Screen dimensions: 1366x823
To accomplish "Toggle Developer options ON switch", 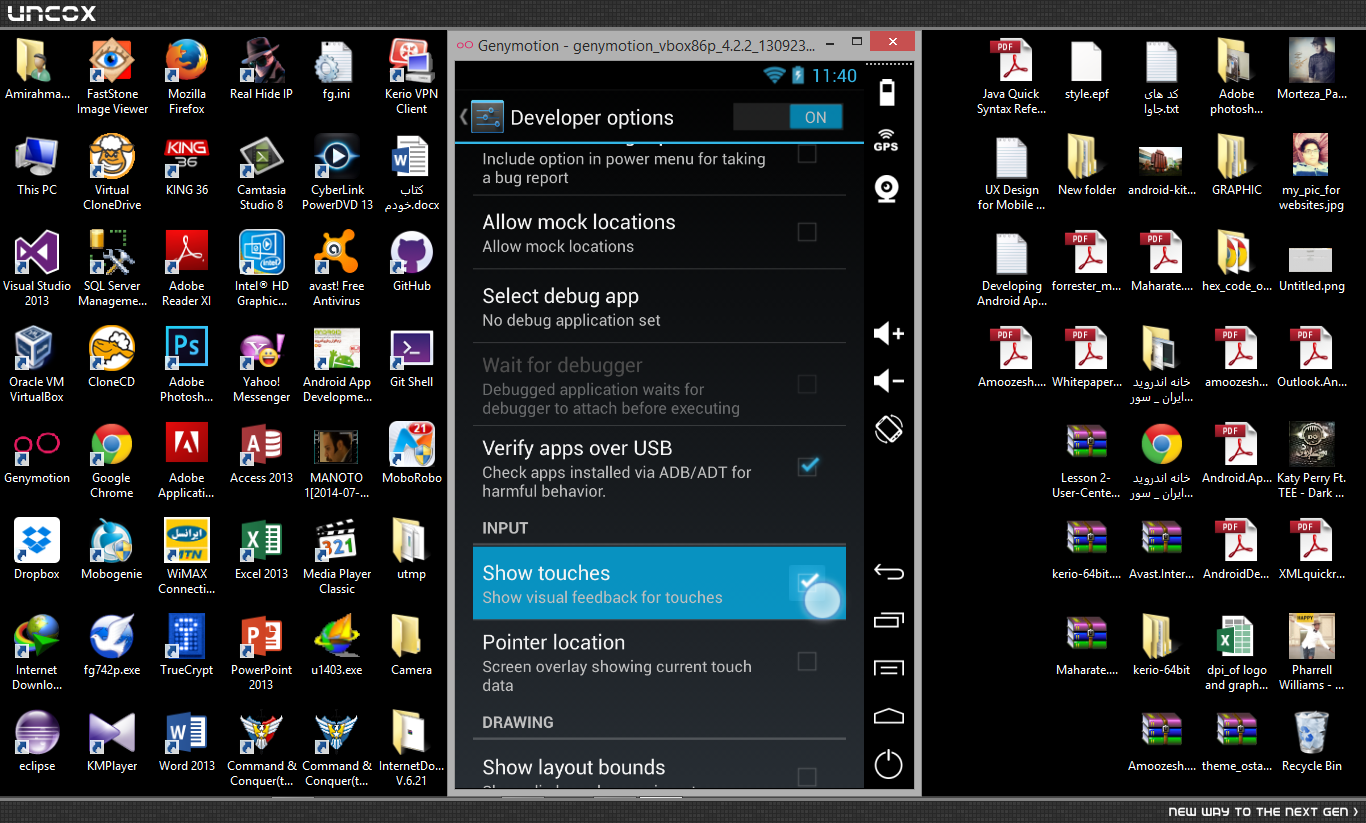I will pyautogui.click(x=788, y=117).
